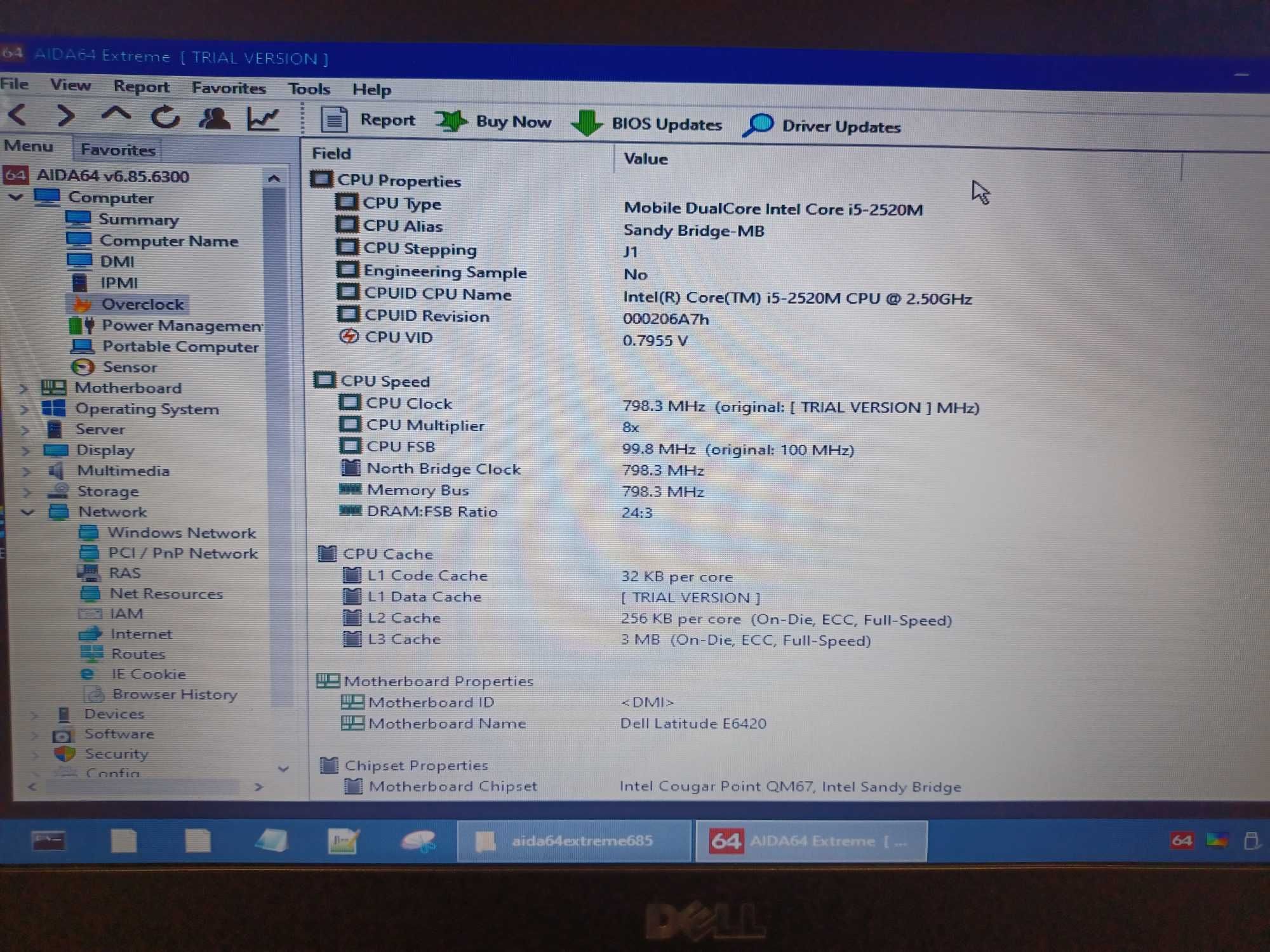Viewport: 1270px width, 952px height.
Task: Switch to the Favorites tab in sidebar
Action: coord(118,150)
